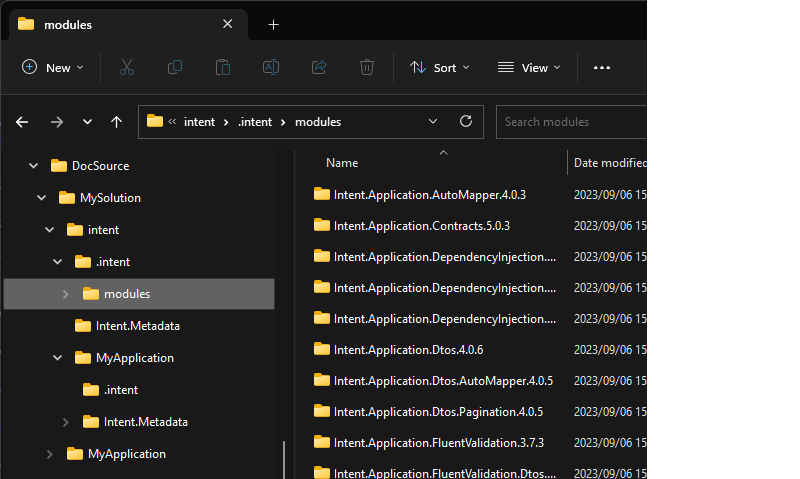Viewport: 800px width, 479px height.
Task: Click modules breadcrumb in address bar
Action: (x=318, y=122)
